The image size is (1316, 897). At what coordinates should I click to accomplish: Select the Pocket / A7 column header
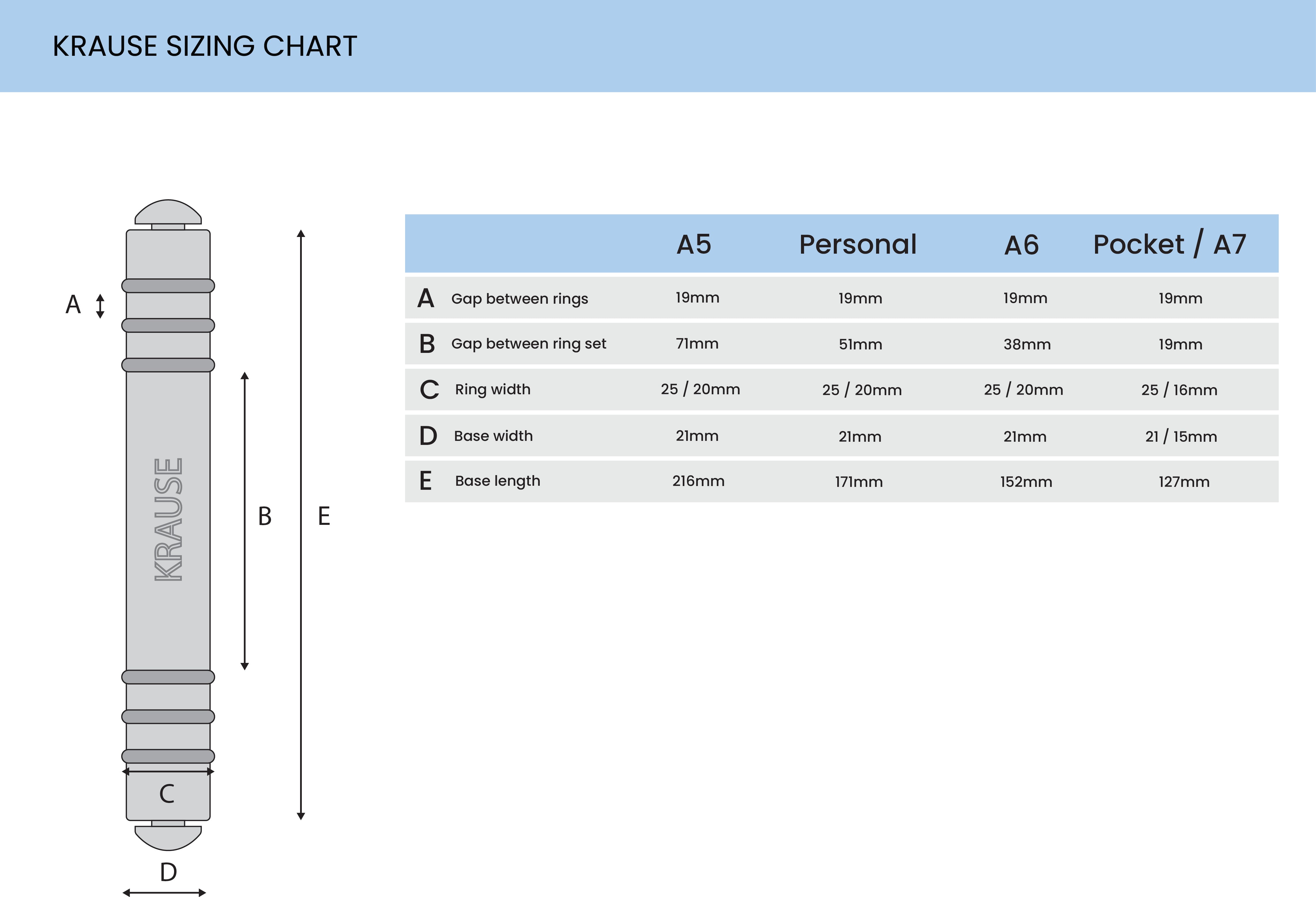click(1169, 244)
